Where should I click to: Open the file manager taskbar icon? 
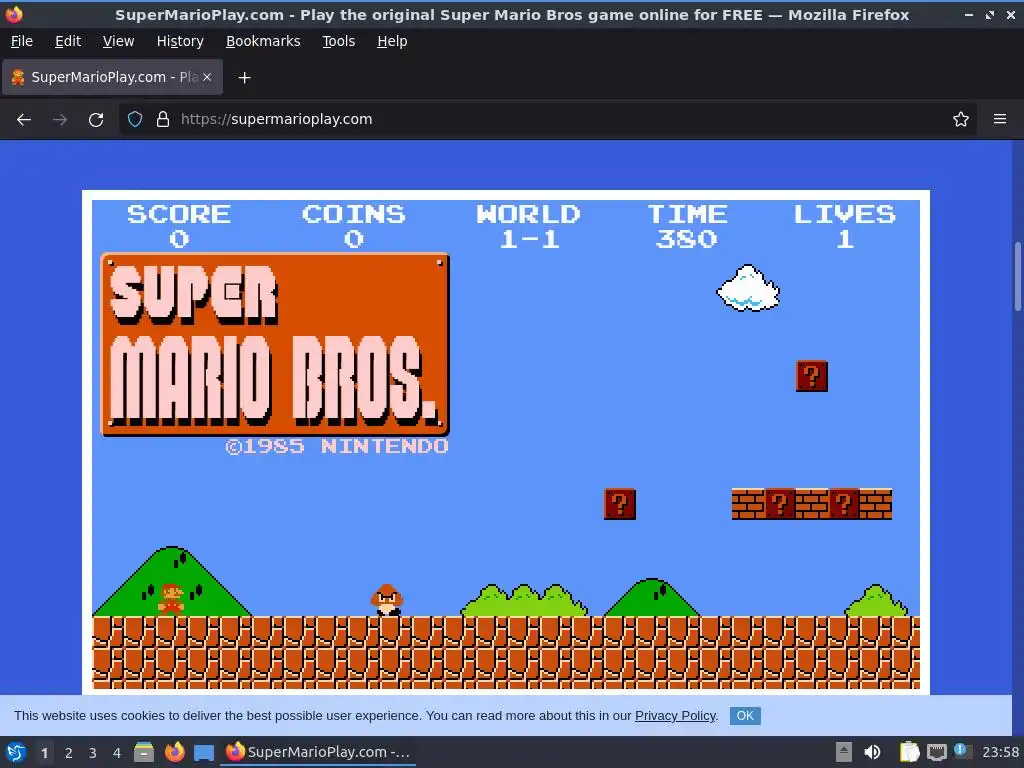pos(144,752)
